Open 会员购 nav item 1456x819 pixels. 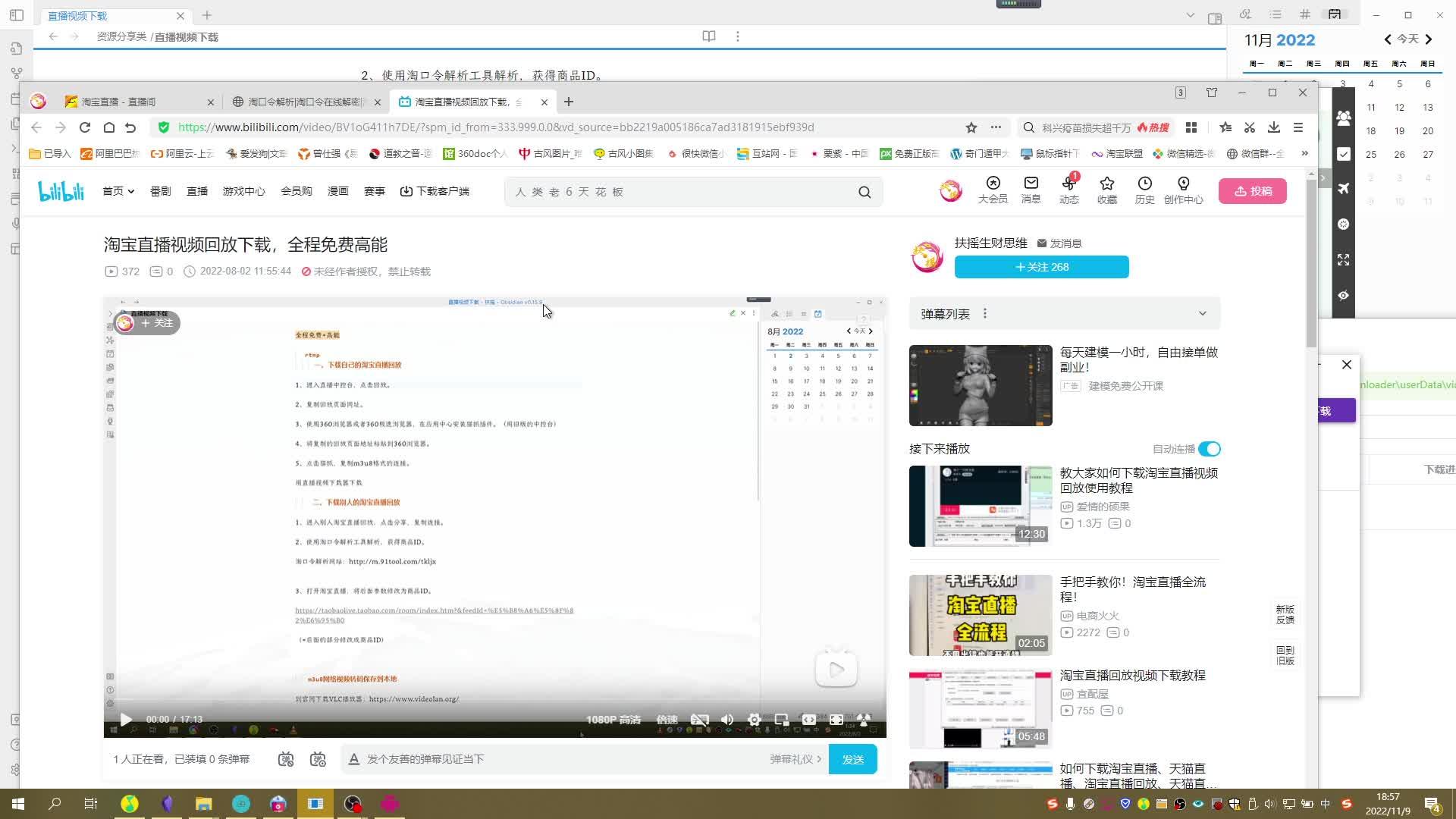(296, 191)
